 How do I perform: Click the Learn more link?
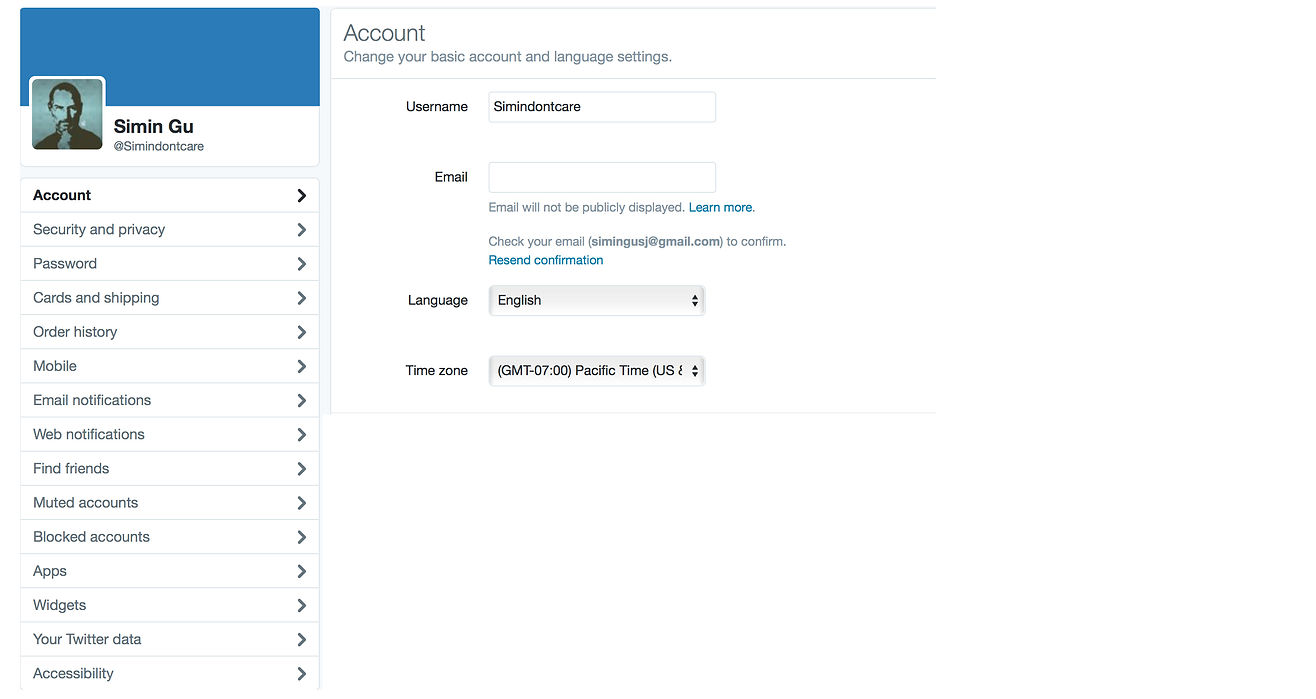pyautogui.click(x=721, y=207)
